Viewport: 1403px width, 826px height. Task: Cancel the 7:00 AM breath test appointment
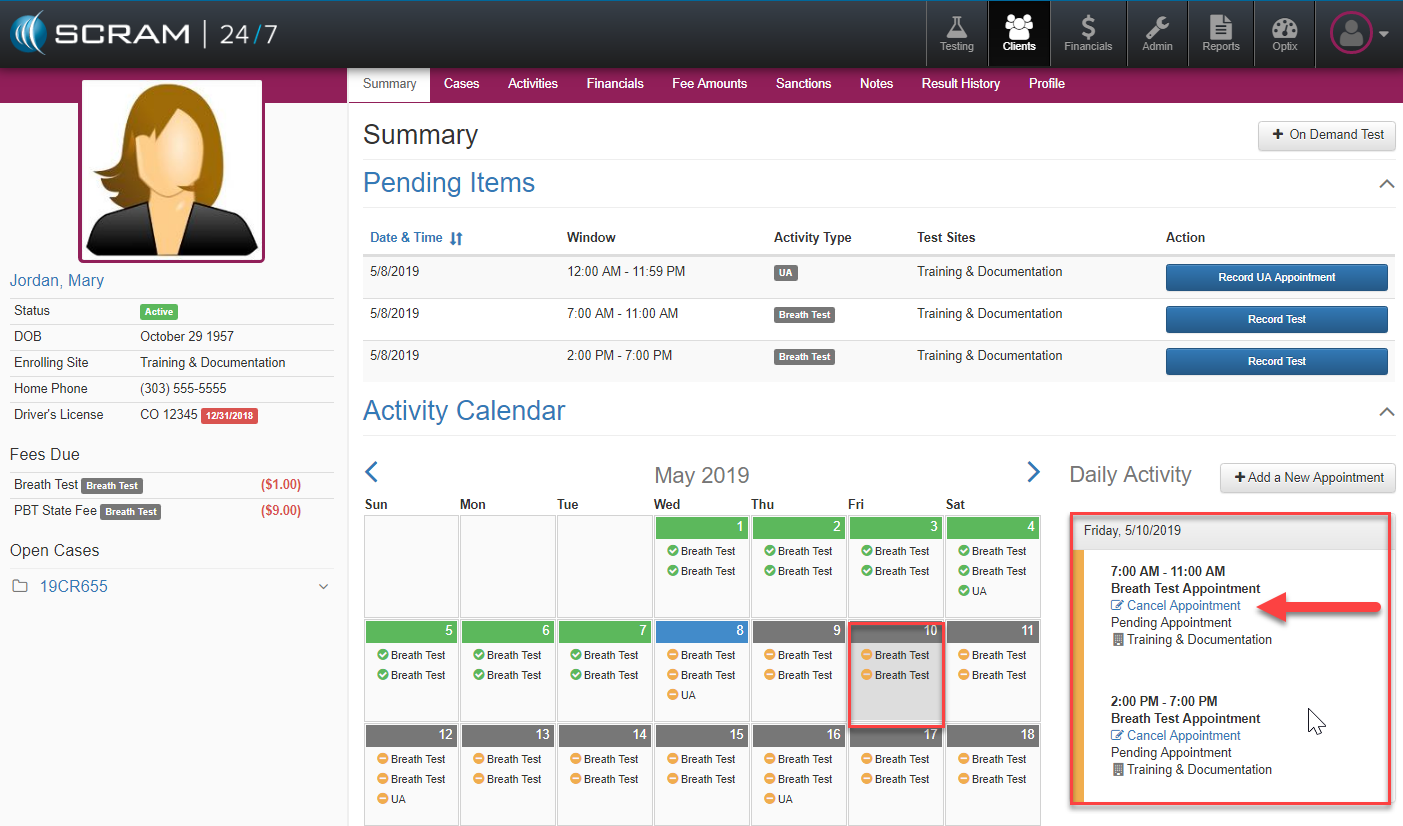tap(1183, 606)
